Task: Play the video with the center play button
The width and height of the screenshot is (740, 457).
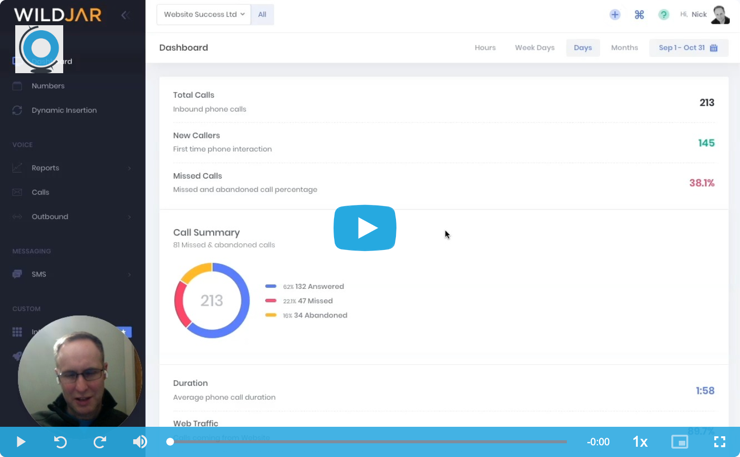Action: click(x=365, y=228)
